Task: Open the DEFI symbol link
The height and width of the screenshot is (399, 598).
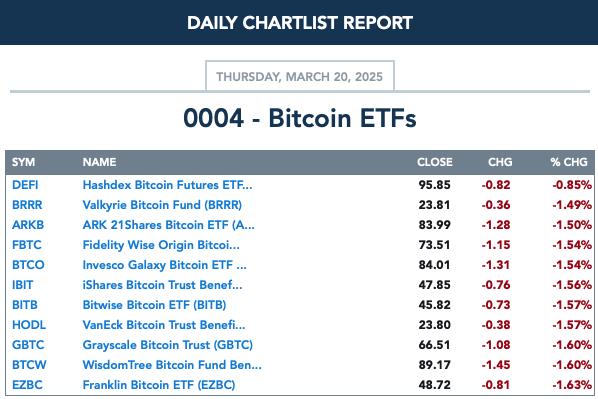Action: pyautogui.click(x=25, y=185)
